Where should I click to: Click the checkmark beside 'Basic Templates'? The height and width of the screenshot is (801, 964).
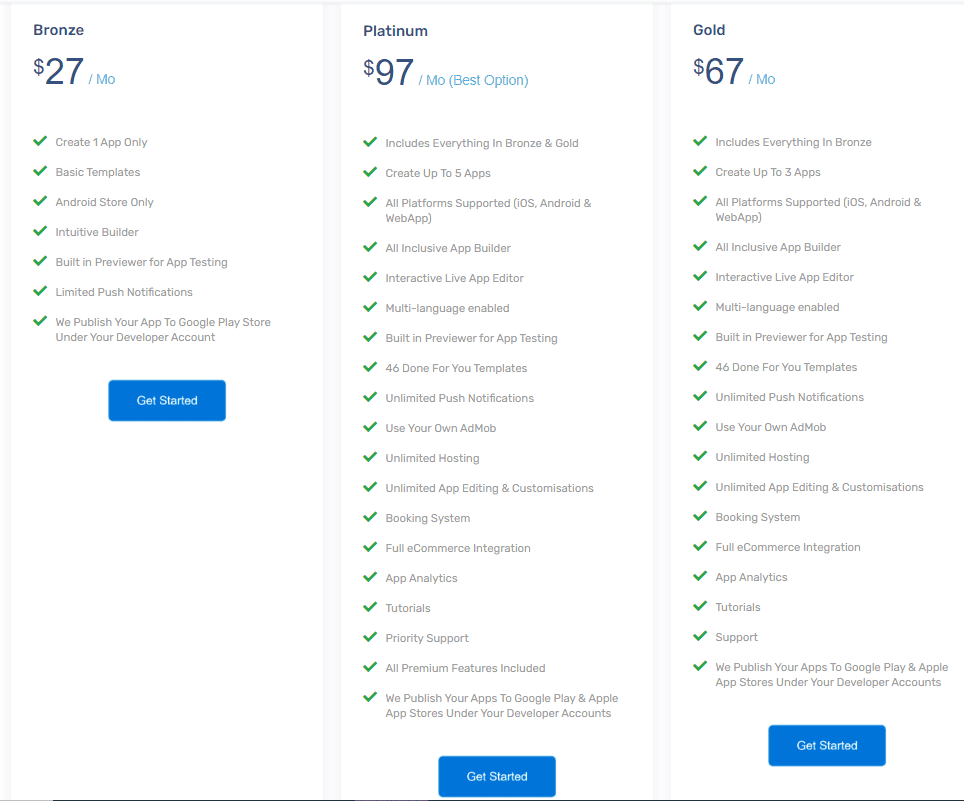click(x=40, y=171)
